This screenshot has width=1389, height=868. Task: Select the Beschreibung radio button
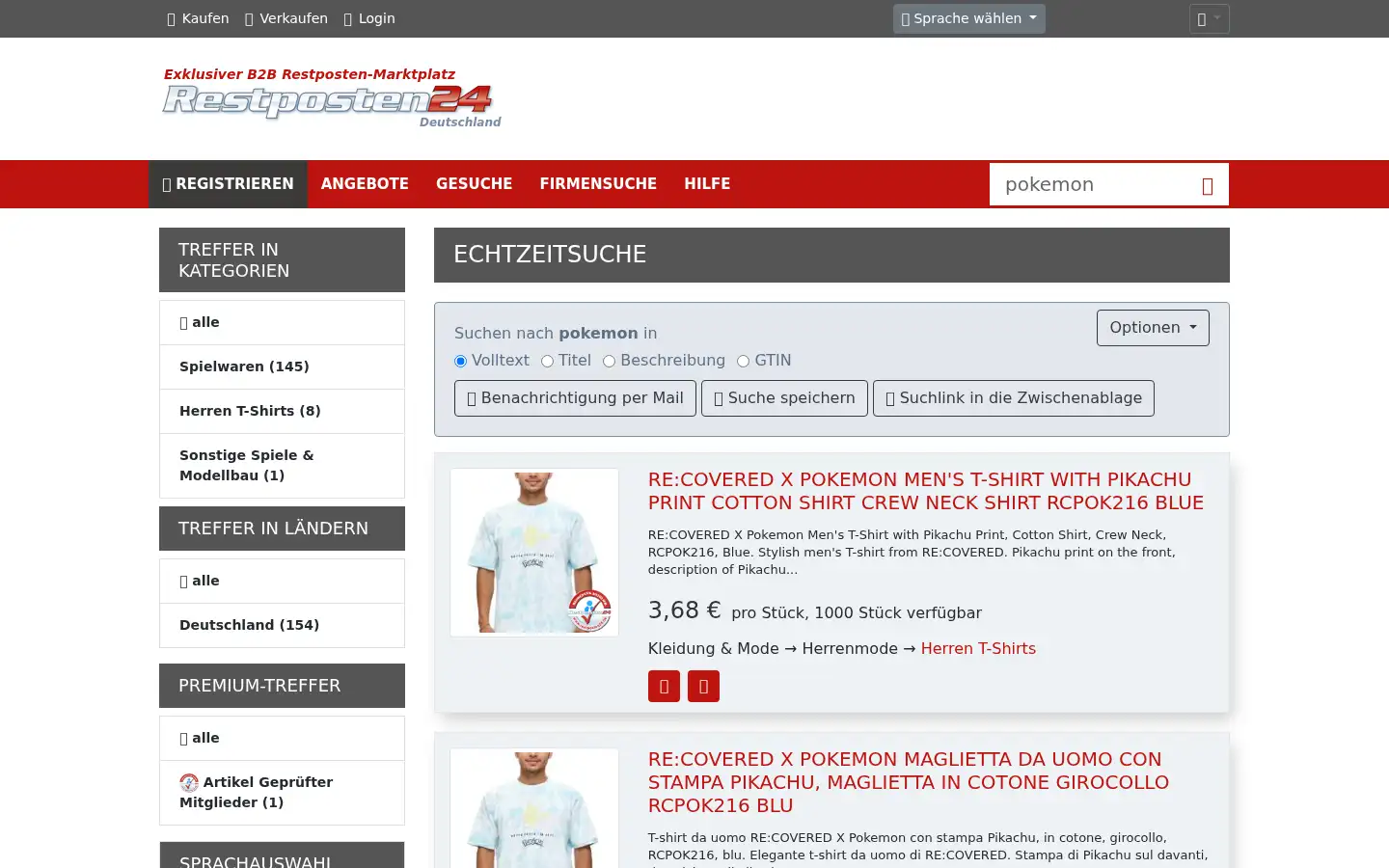609,361
